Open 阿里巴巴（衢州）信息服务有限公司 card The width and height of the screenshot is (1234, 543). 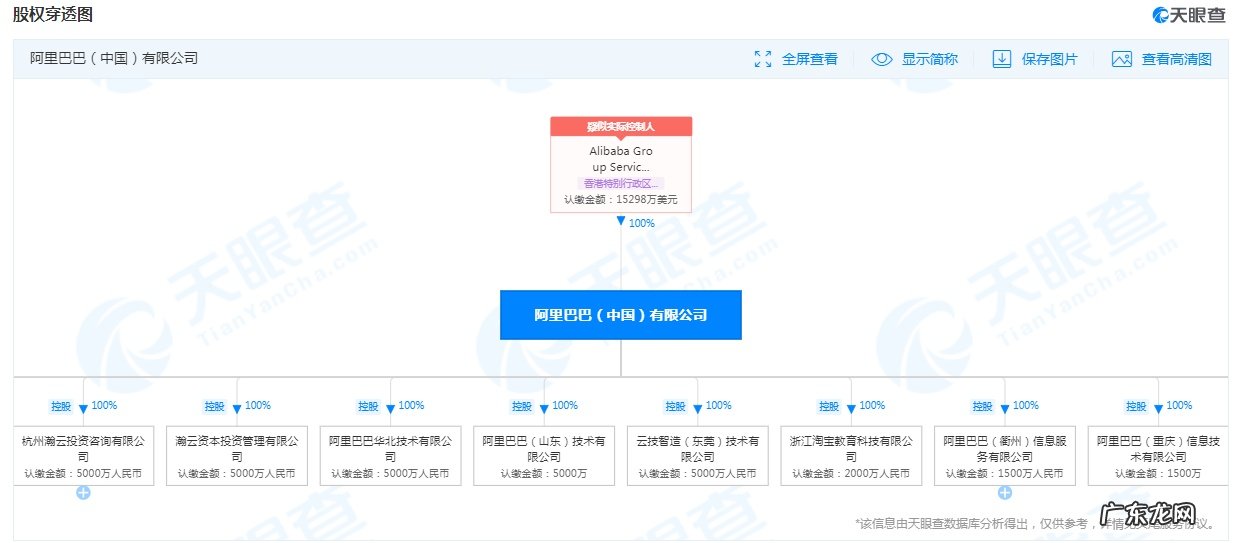[1005, 455]
